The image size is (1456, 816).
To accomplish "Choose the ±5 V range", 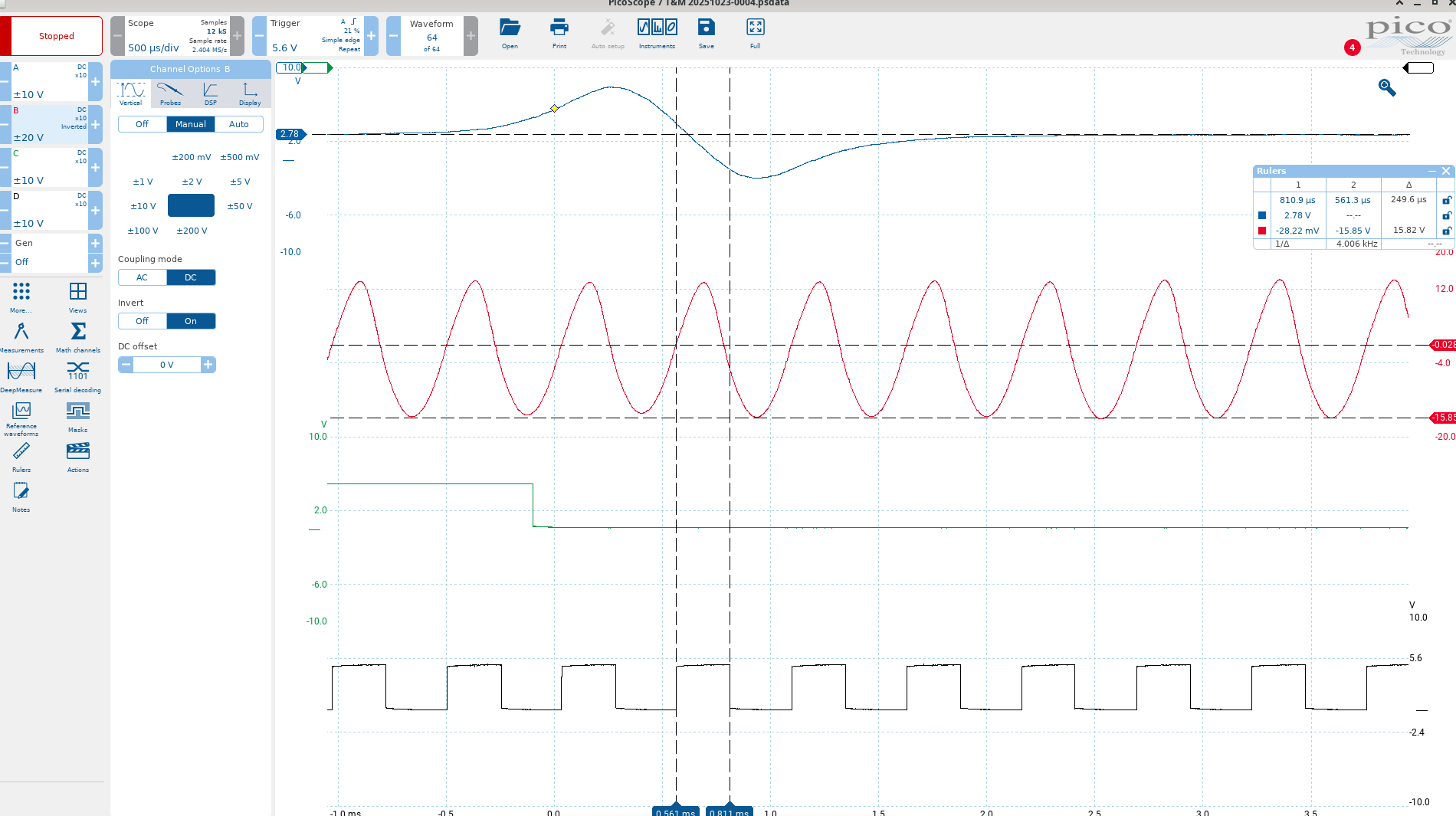I will pyautogui.click(x=240, y=182).
